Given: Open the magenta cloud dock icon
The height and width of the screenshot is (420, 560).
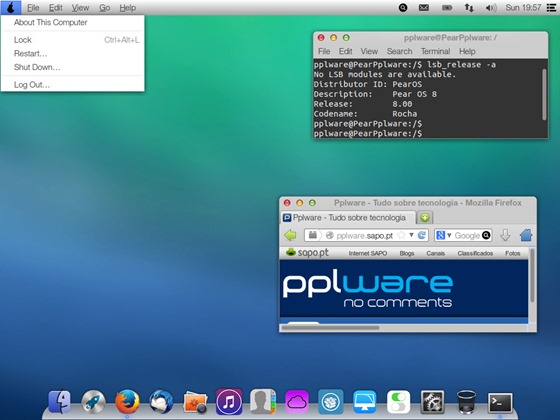Looking at the screenshot, I should pos(296,402).
